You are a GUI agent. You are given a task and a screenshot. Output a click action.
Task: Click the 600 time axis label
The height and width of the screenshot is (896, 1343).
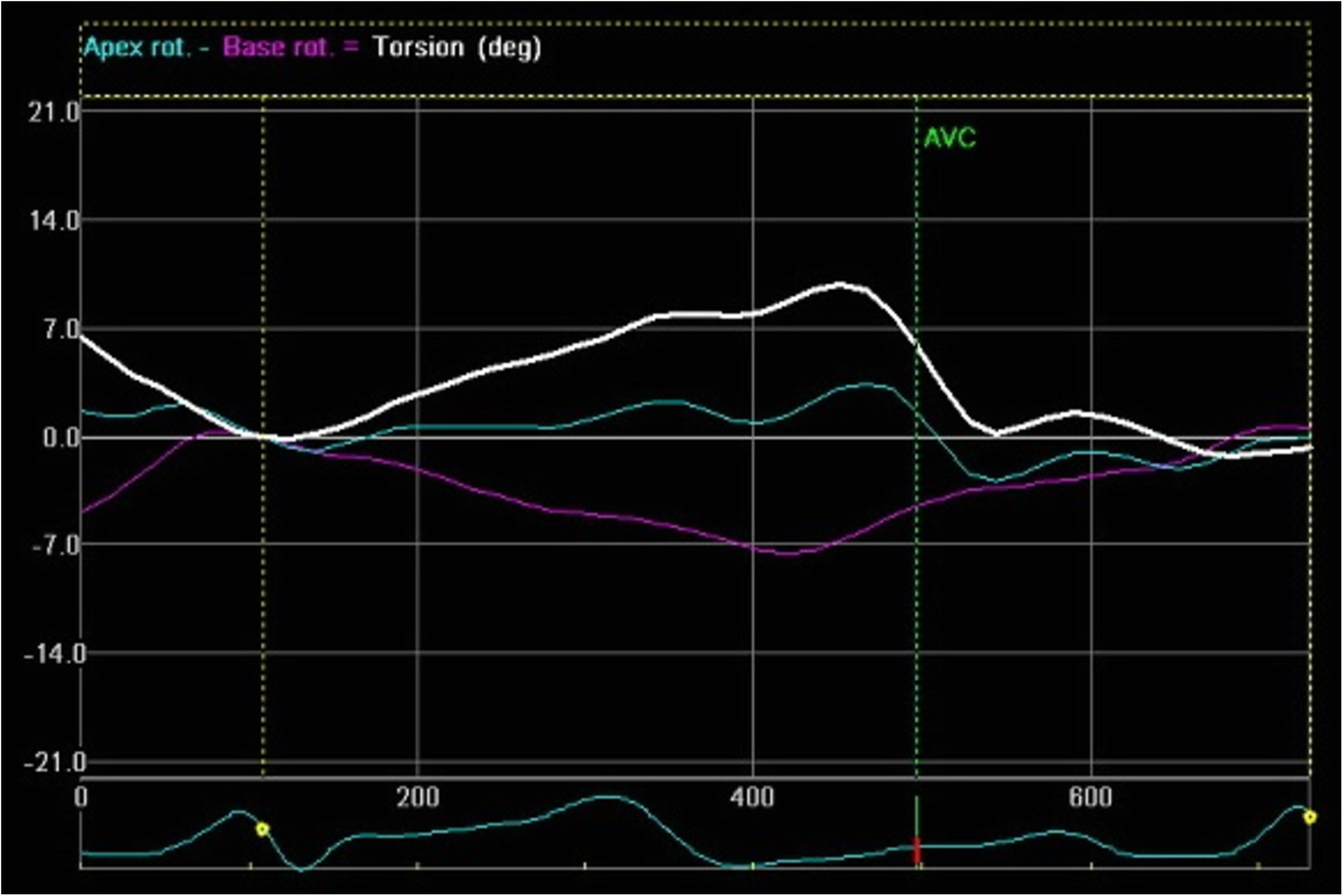pyautogui.click(x=1090, y=797)
